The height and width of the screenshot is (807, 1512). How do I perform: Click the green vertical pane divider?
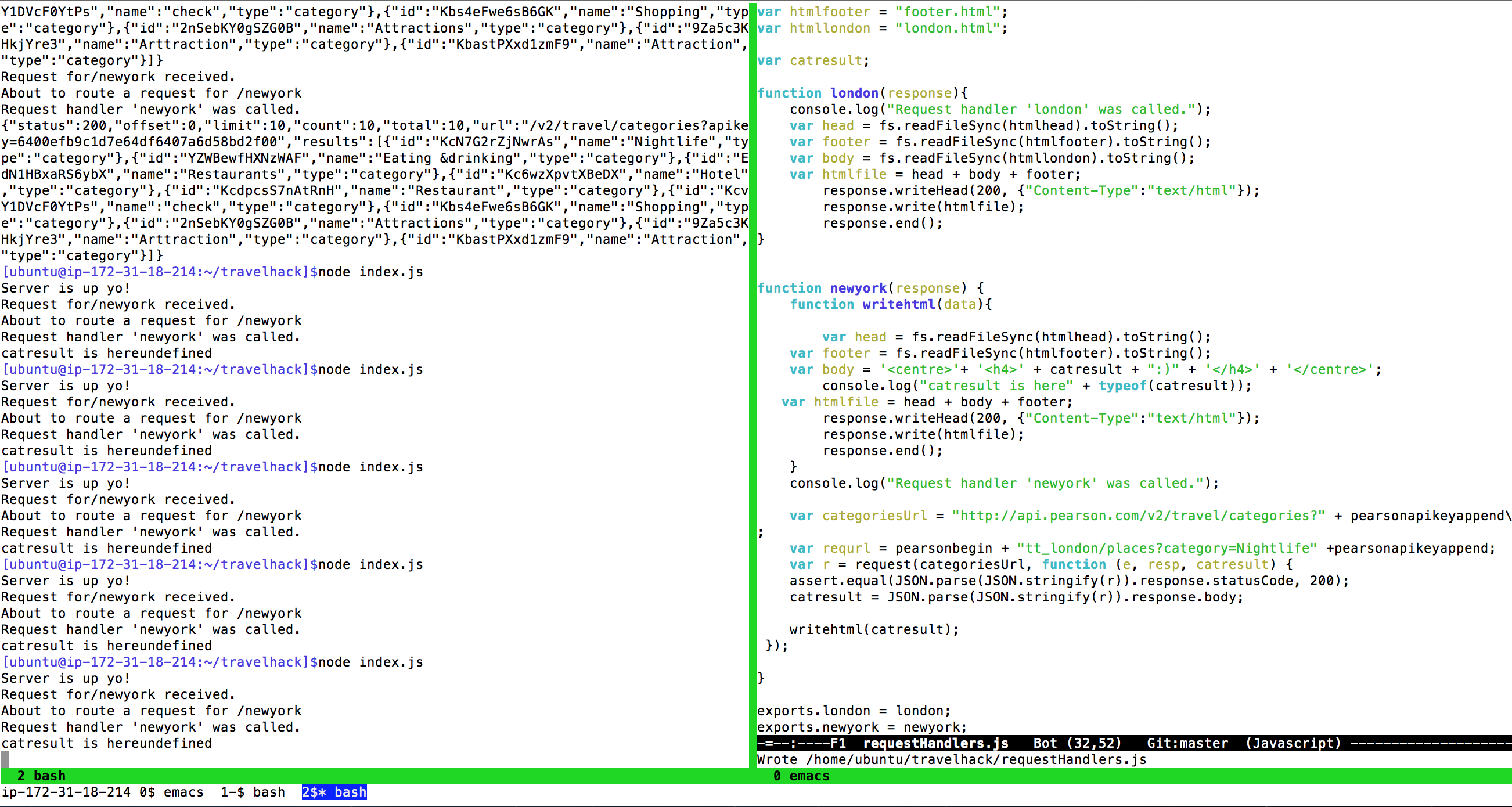pyautogui.click(x=753, y=381)
